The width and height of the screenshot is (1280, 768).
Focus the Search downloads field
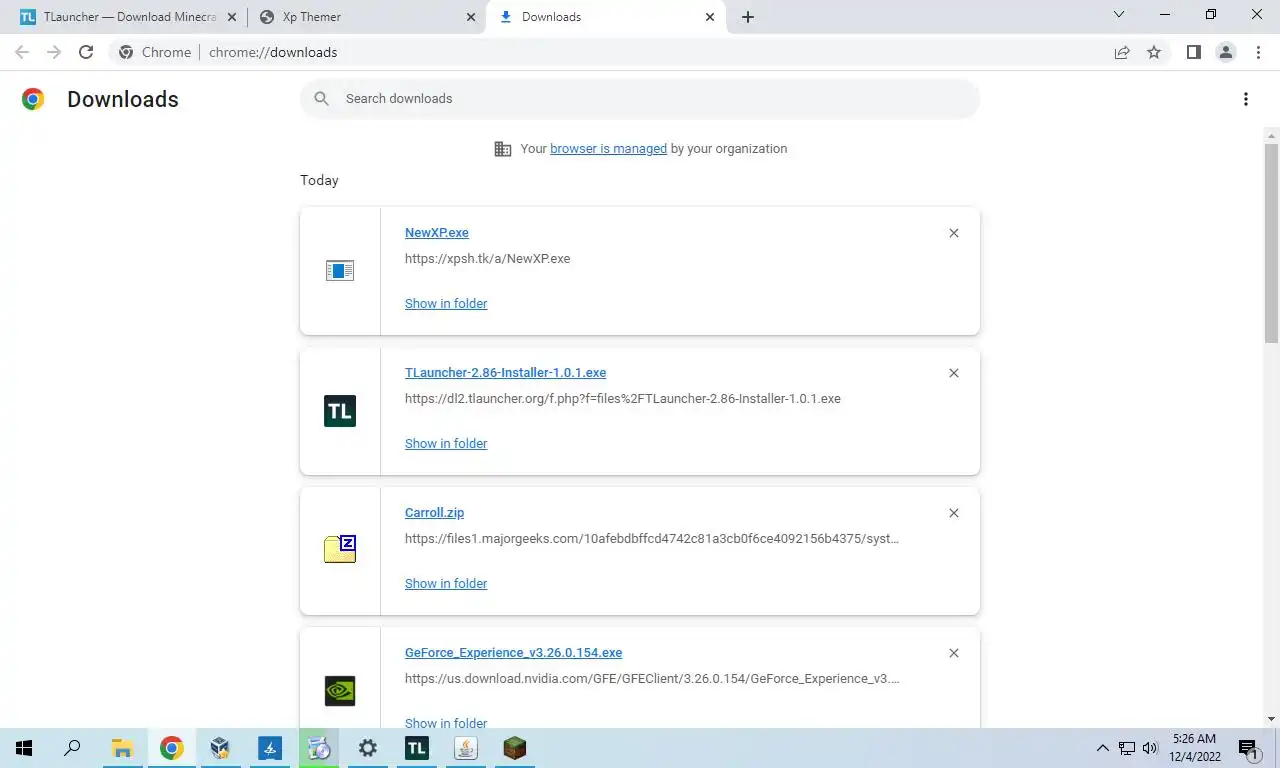640,99
